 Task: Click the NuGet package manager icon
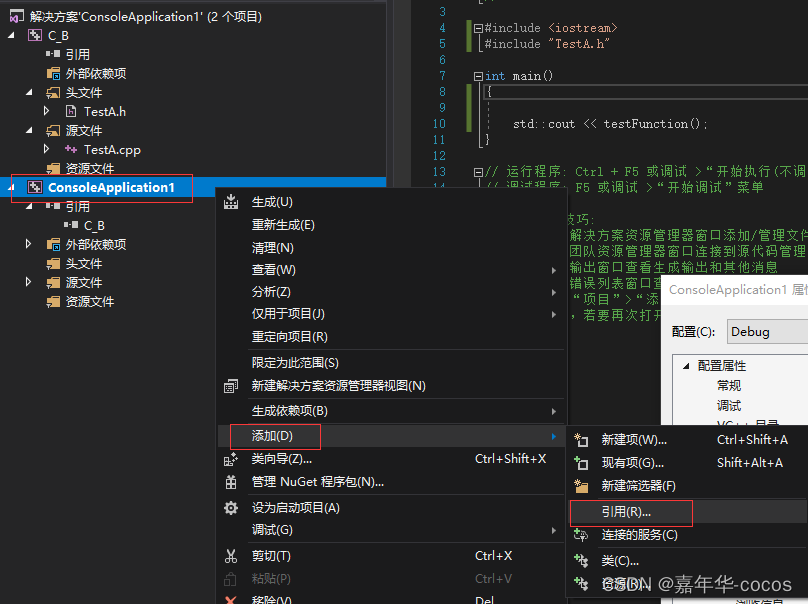[231, 482]
